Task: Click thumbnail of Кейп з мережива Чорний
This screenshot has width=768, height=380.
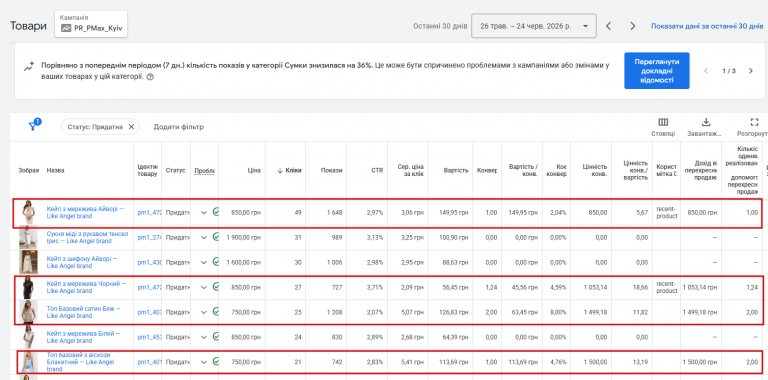Action: (x=28, y=287)
